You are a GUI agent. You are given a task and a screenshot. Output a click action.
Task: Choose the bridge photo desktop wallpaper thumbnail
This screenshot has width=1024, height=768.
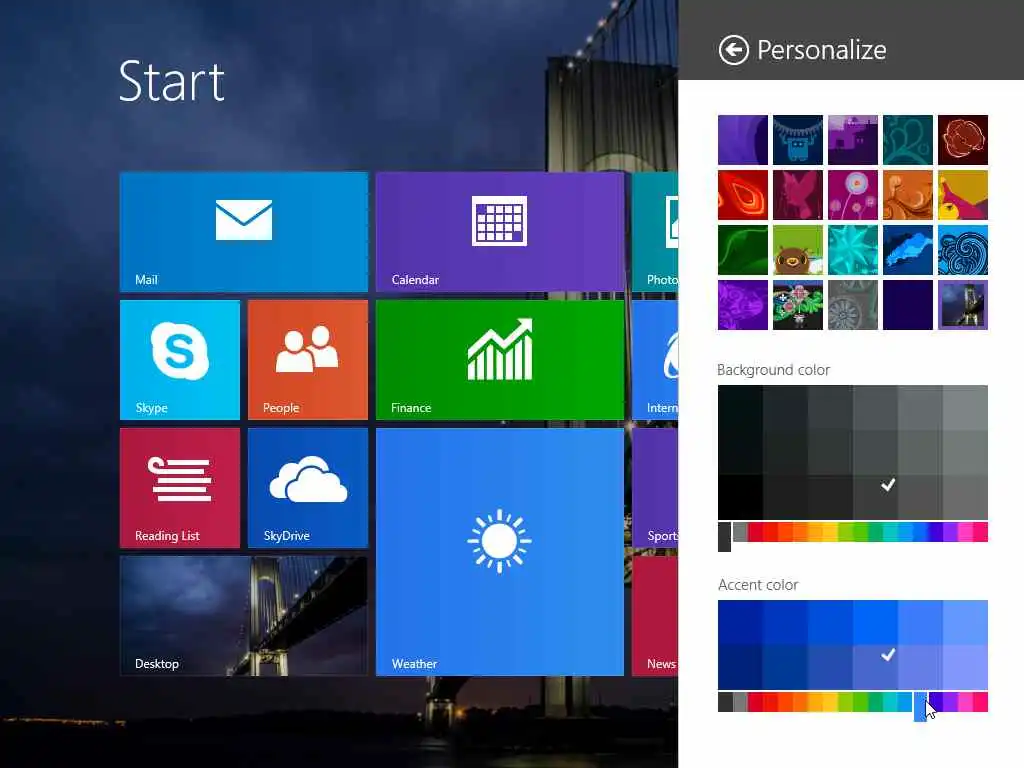click(963, 305)
